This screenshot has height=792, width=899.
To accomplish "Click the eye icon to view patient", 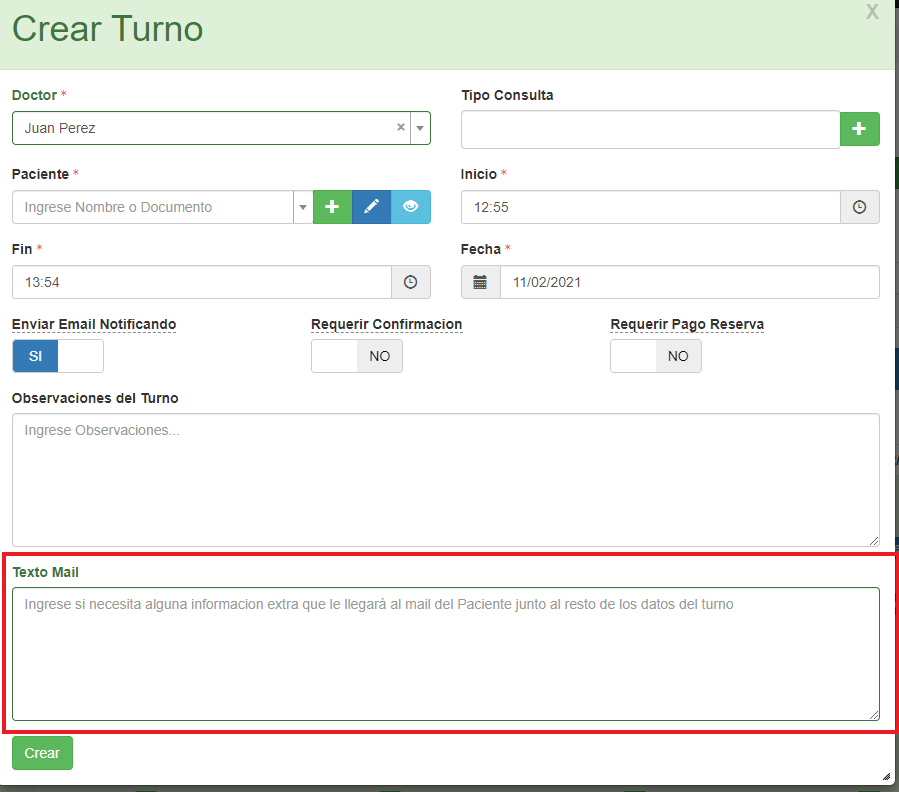I will pos(410,207).
